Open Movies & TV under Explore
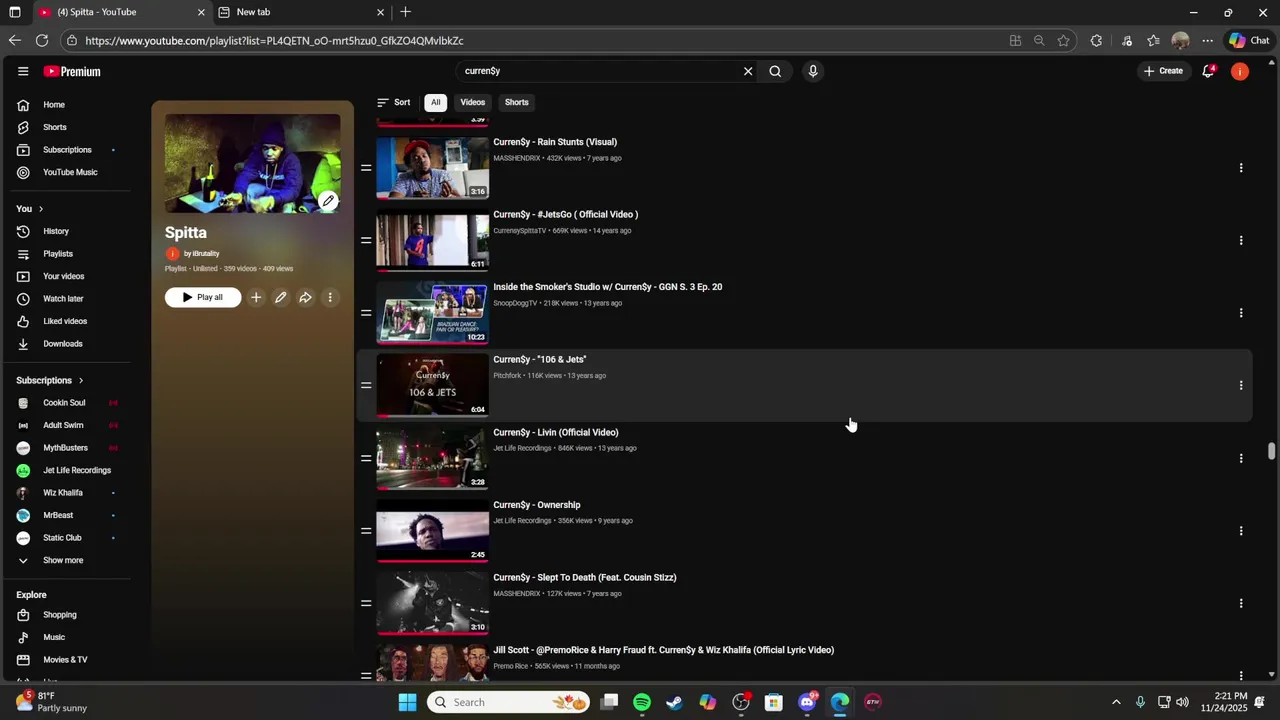The image size is (1280, 720). [67, 660]
